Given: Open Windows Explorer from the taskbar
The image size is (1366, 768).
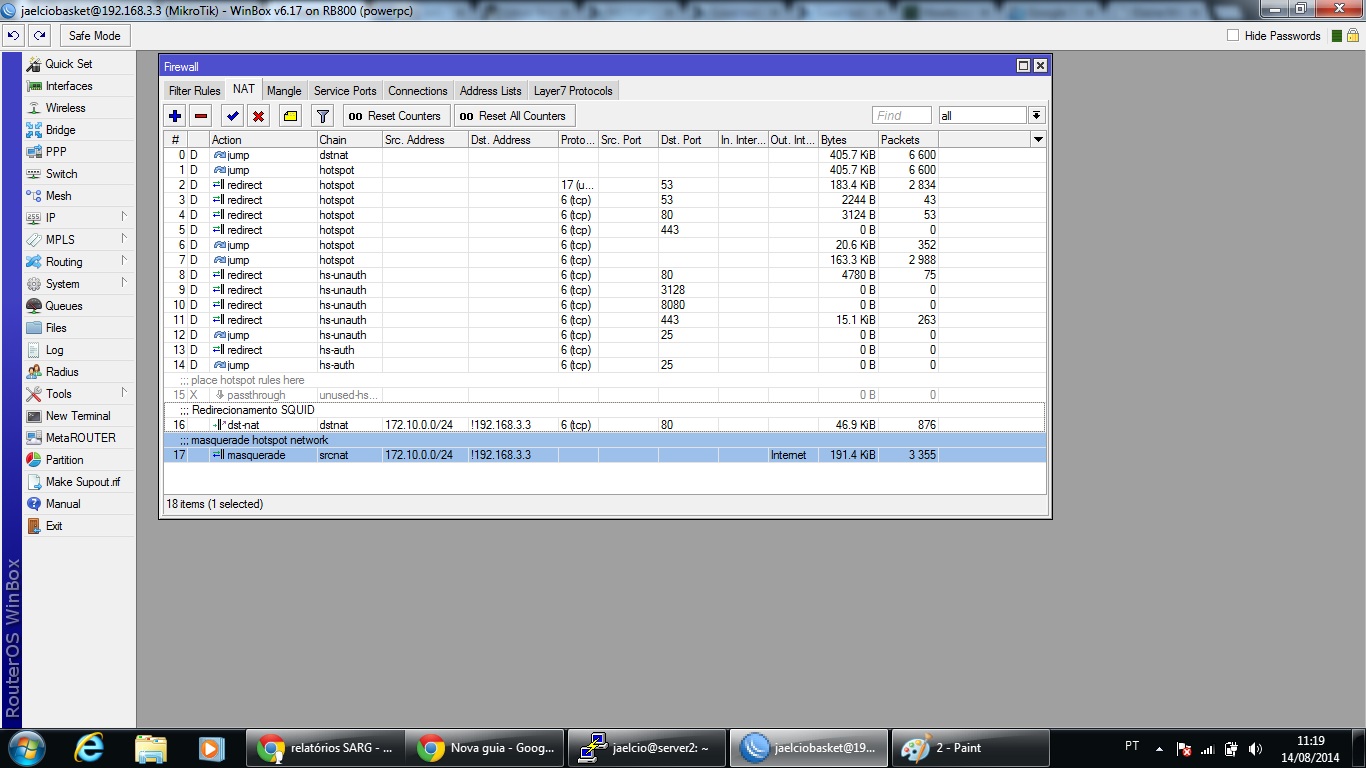Looking at the screenshot, I should tap(150, 748).
